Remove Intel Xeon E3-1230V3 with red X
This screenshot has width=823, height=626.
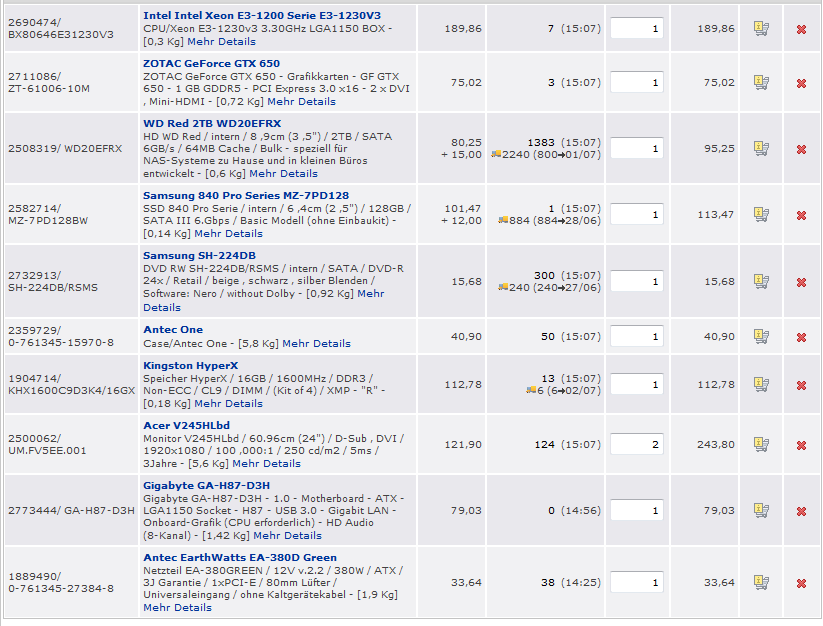[x=801, y=29]
